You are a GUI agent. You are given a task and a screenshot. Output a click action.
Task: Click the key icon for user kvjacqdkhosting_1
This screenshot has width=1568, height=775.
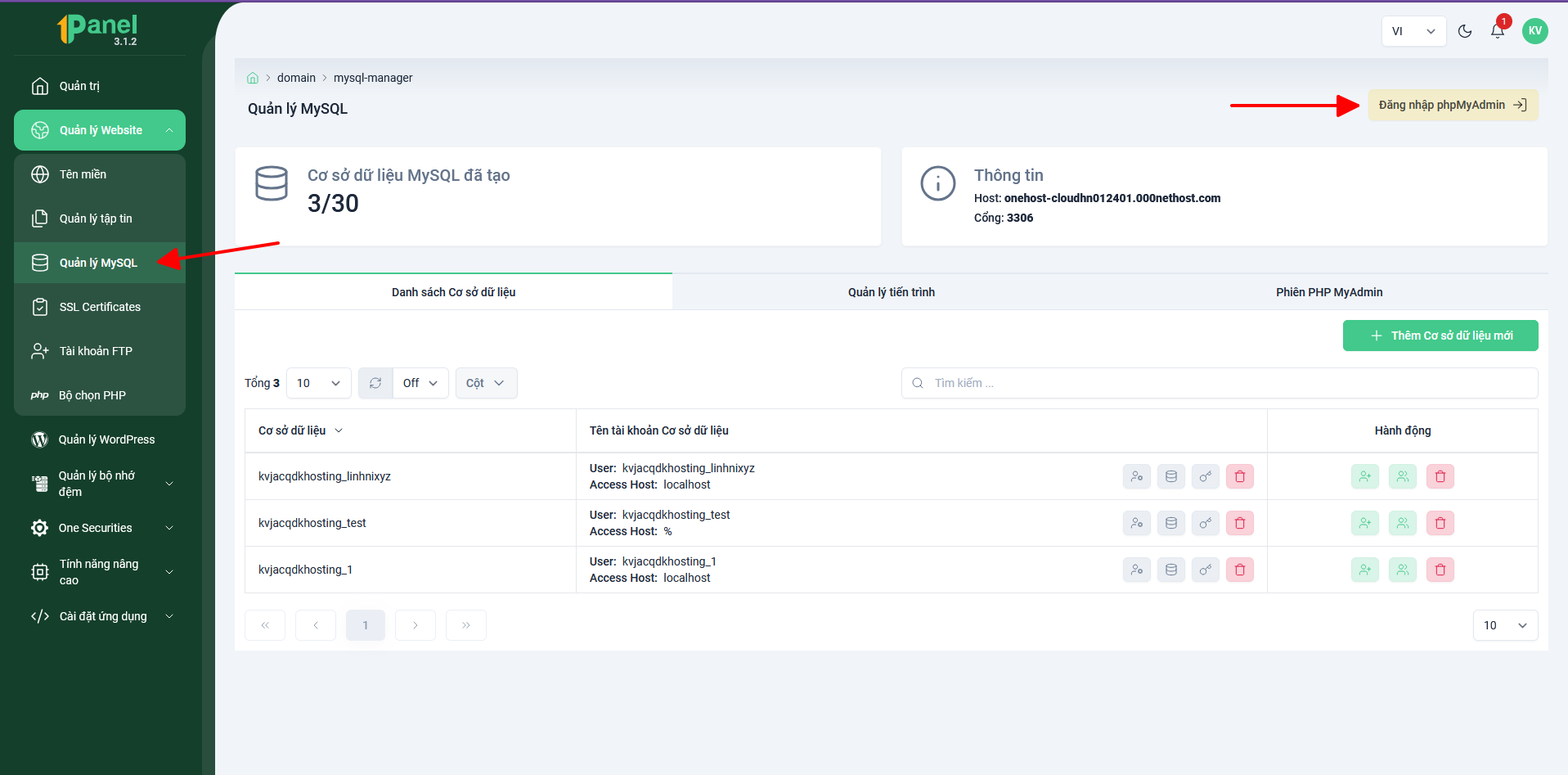click(1206, 570)
